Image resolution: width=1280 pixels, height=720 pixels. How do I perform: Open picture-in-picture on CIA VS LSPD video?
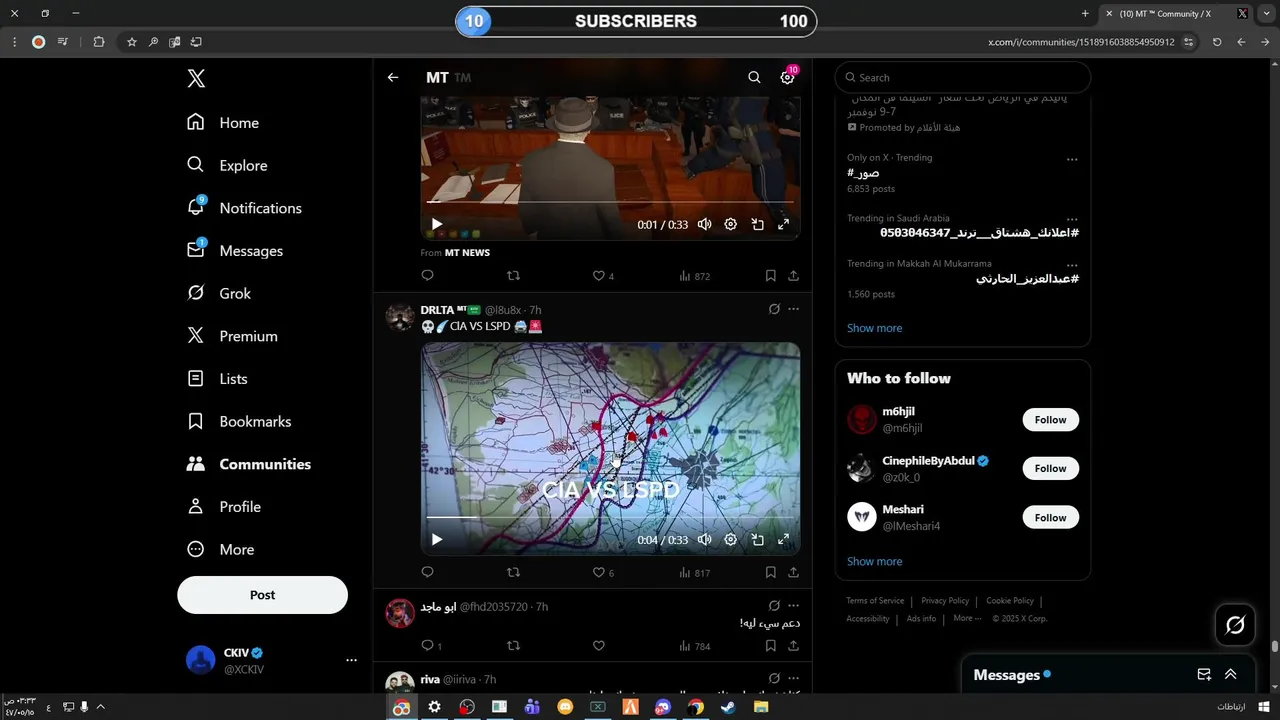pos(758,539)
